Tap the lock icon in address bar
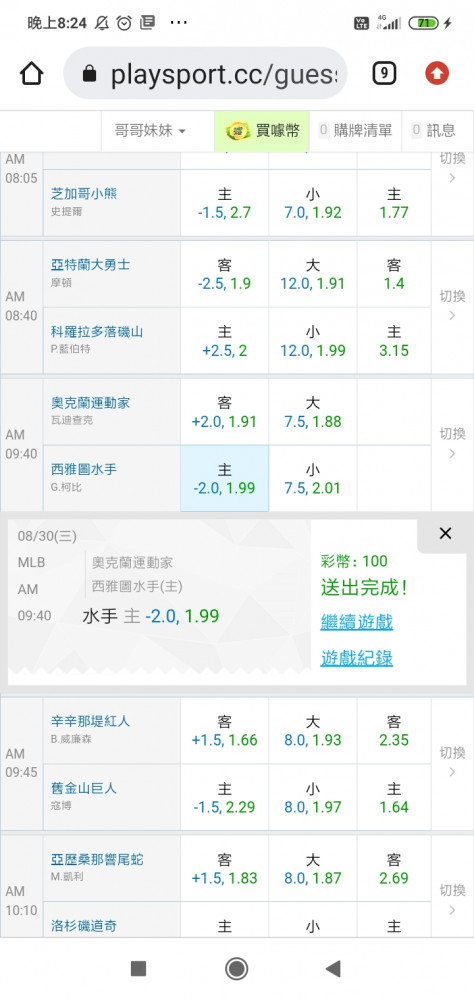The image size is (474, 1000). [89, 75]
